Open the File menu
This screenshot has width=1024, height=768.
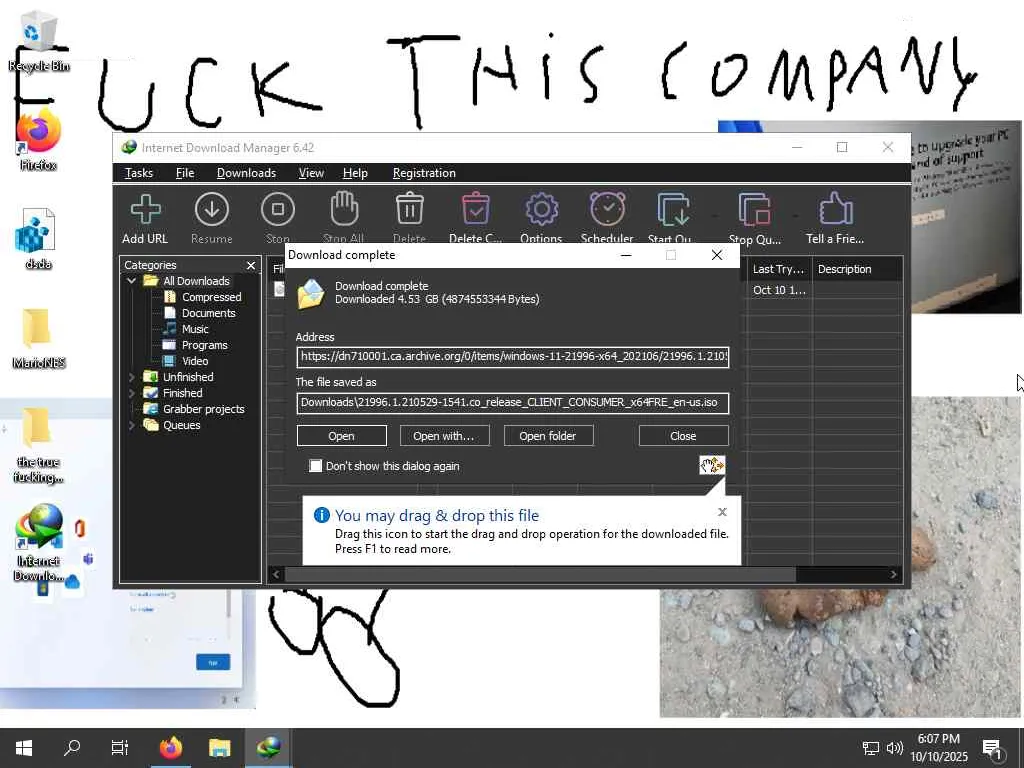(185, 173)
